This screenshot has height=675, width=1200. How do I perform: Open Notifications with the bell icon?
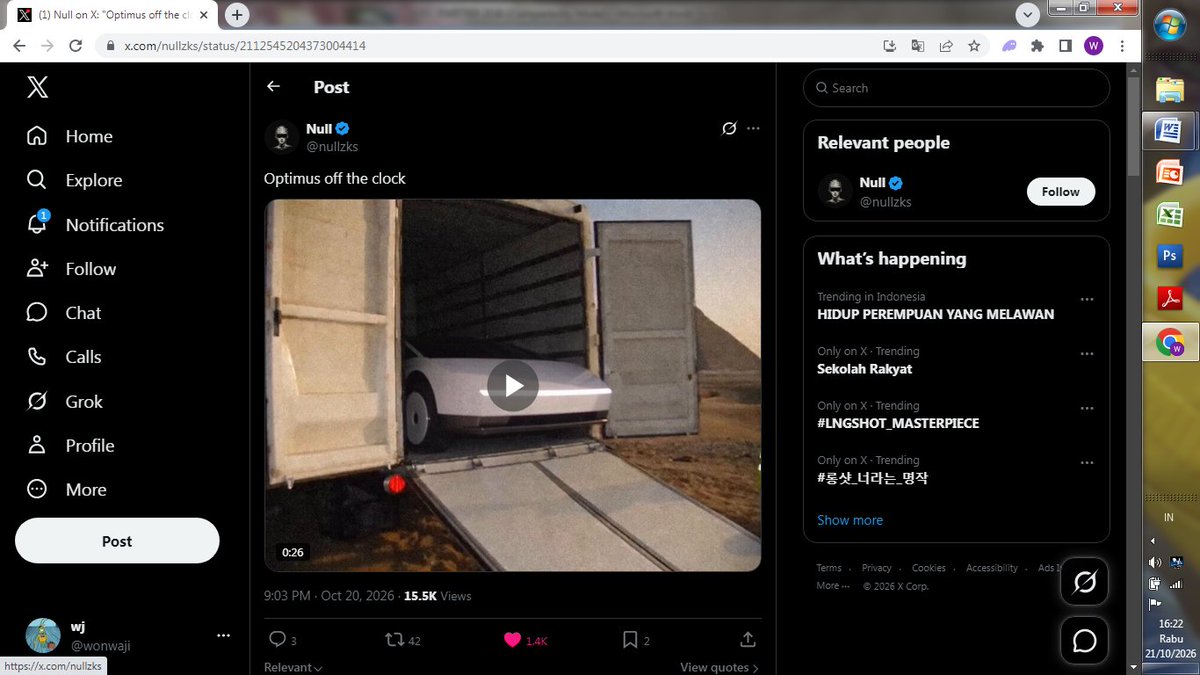click(95, 225)
